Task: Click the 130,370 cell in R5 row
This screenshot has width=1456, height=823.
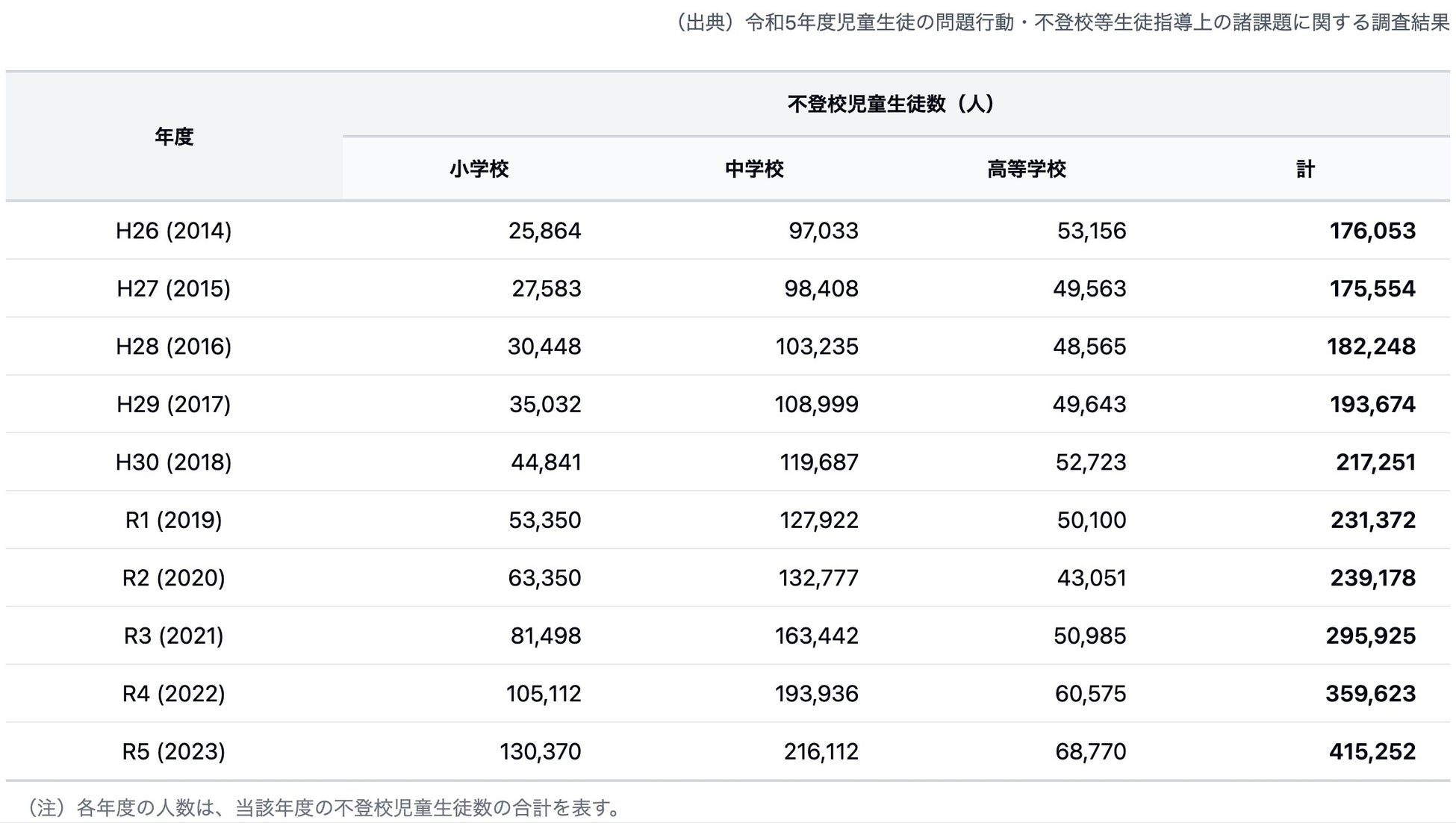Action: 540,751
